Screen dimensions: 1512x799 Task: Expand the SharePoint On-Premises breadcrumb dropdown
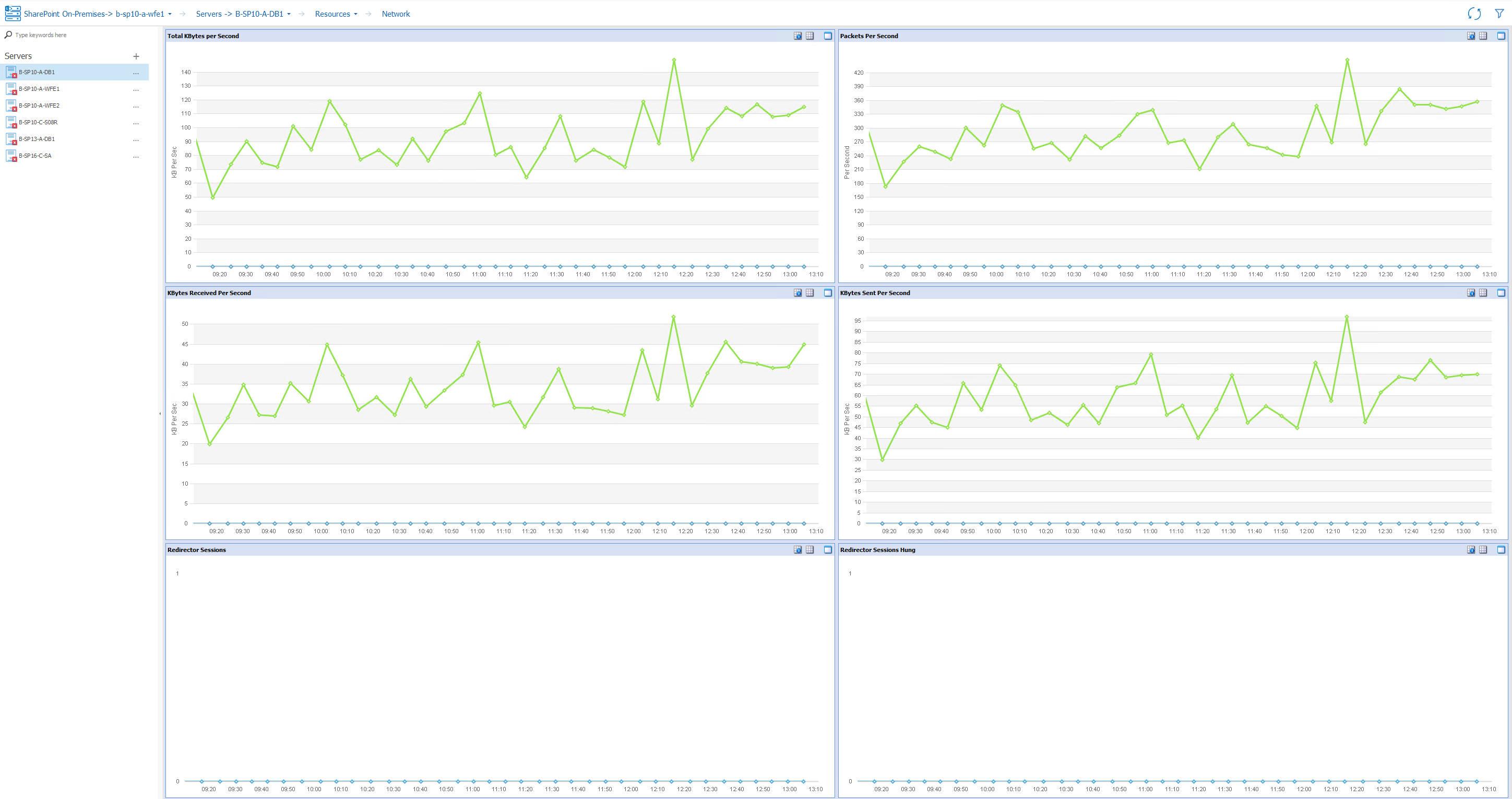click(x=170, y=14)
